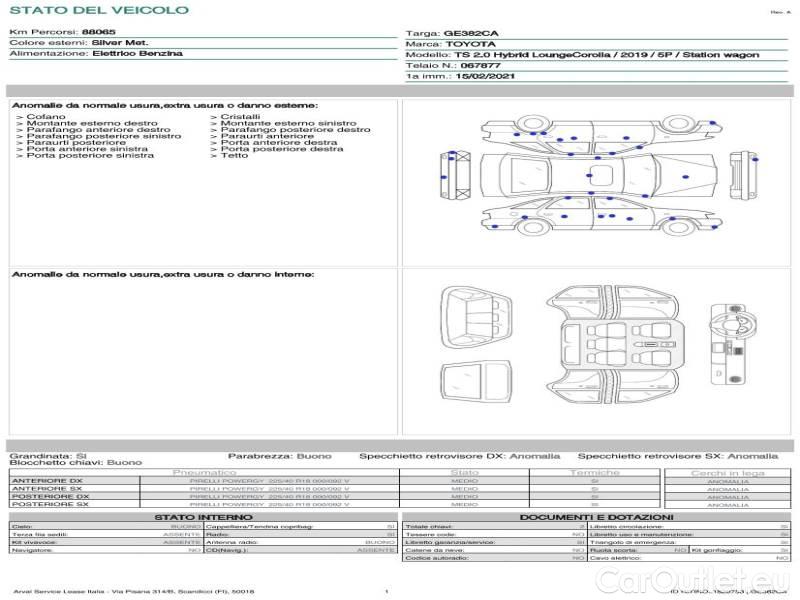Click the open trunk interior diagram
The width and height of the screenshot is (800, 600).
476,318
